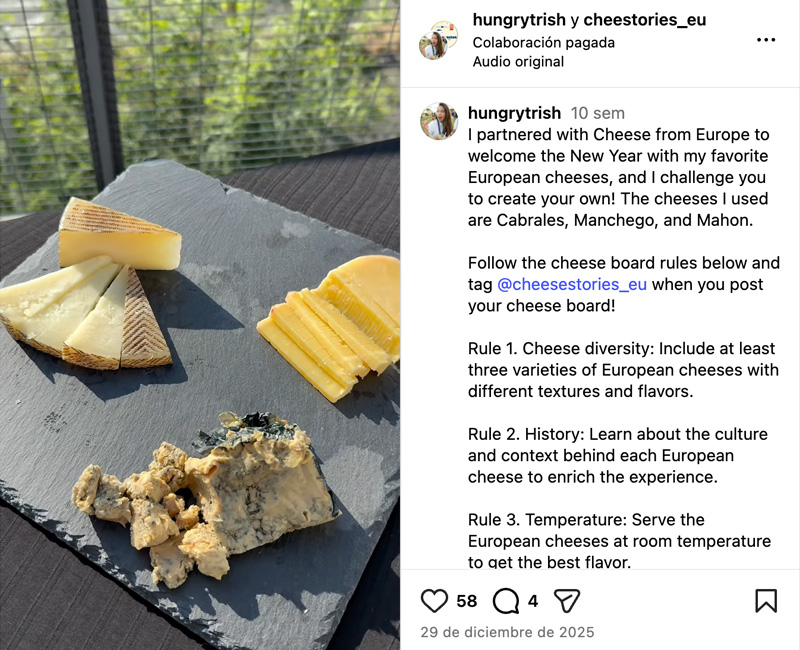Screen dimensions: 800x650
Task: Open comments via speech bubble icon
Action: 506,601
